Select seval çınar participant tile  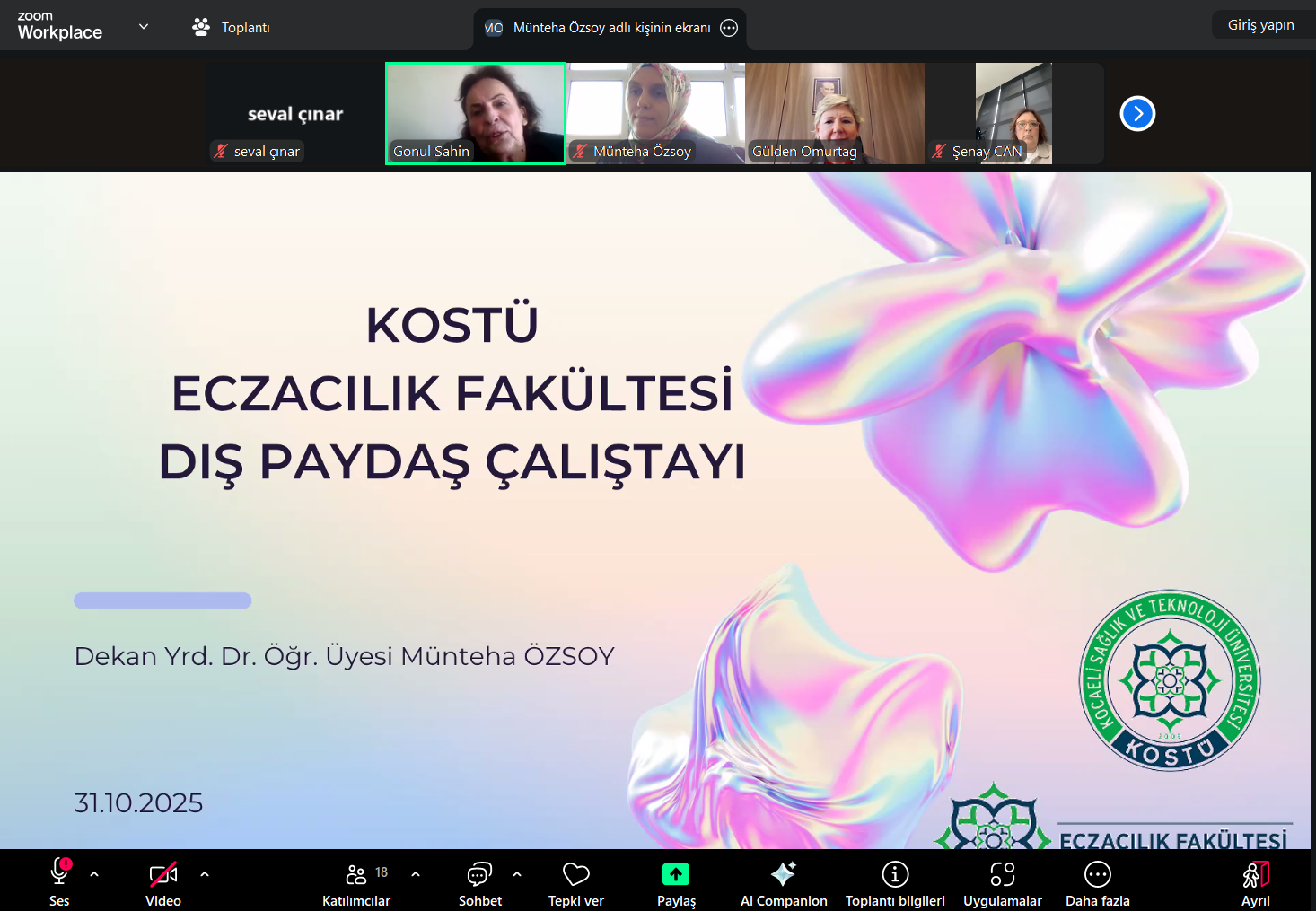click(295, 113)
